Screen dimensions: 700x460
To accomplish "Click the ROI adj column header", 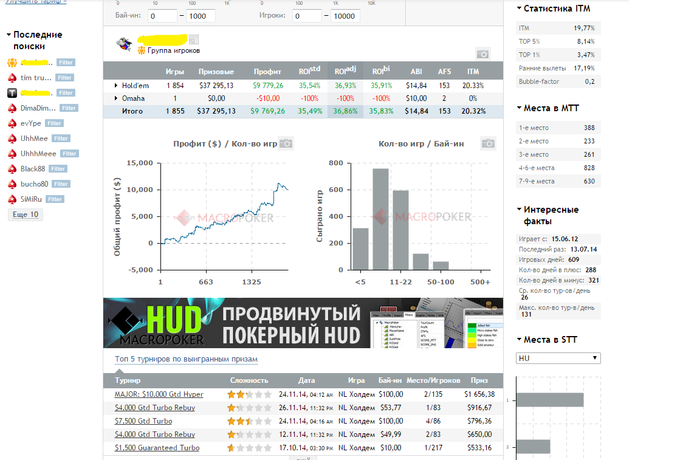I will [x=345, y=70].
